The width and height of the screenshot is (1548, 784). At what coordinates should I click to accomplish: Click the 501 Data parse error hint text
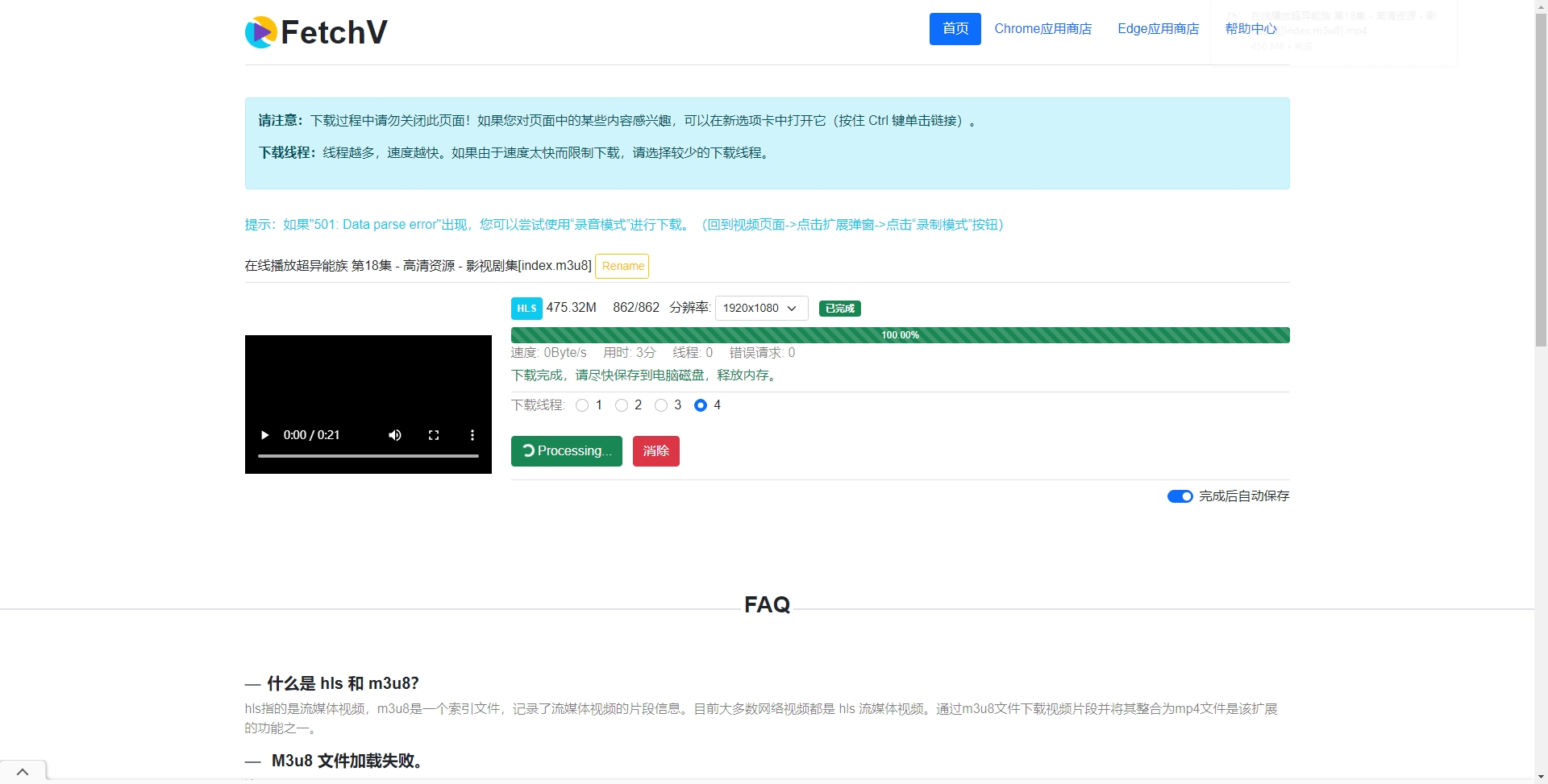624,225
